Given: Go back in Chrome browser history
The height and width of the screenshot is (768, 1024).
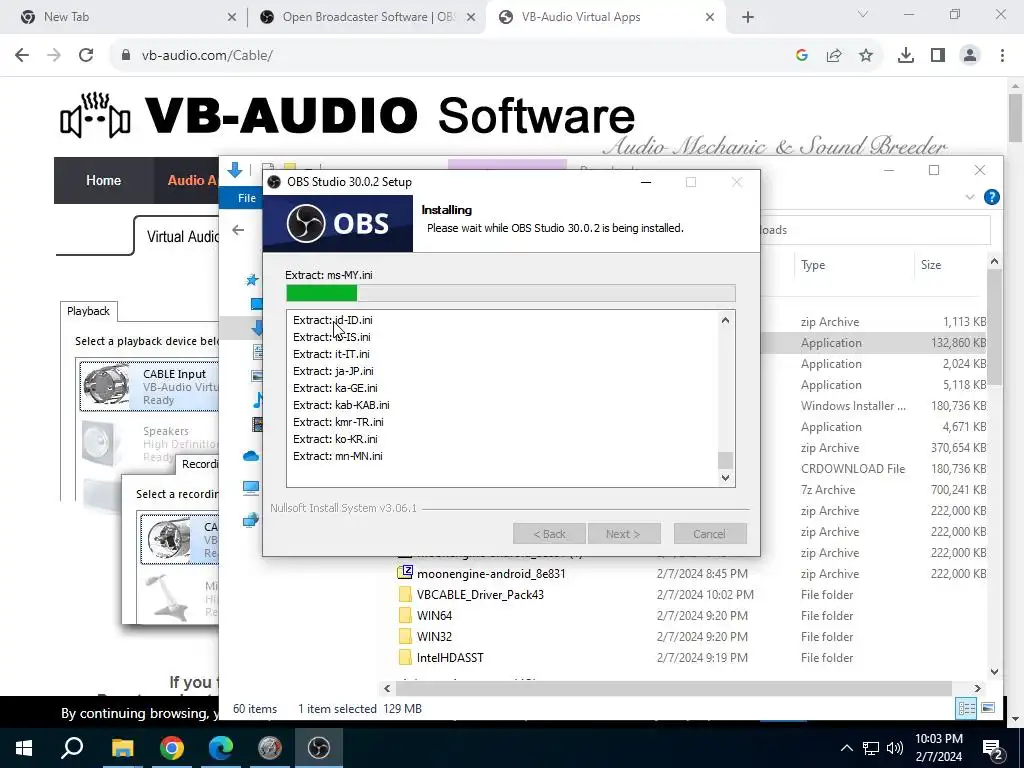Looking at the screenshot, I should click(22, 56).
